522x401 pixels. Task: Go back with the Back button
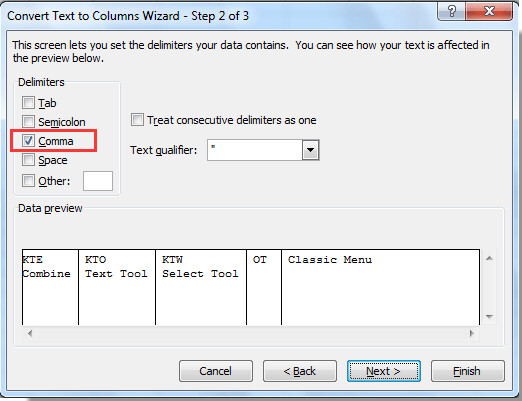click(300, 371)
